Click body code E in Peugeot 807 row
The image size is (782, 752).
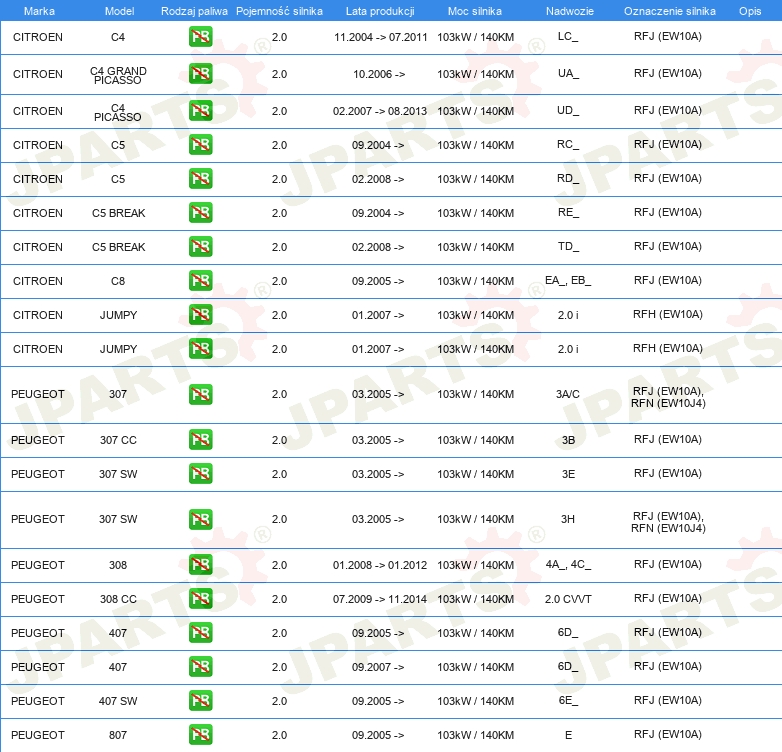569,735
